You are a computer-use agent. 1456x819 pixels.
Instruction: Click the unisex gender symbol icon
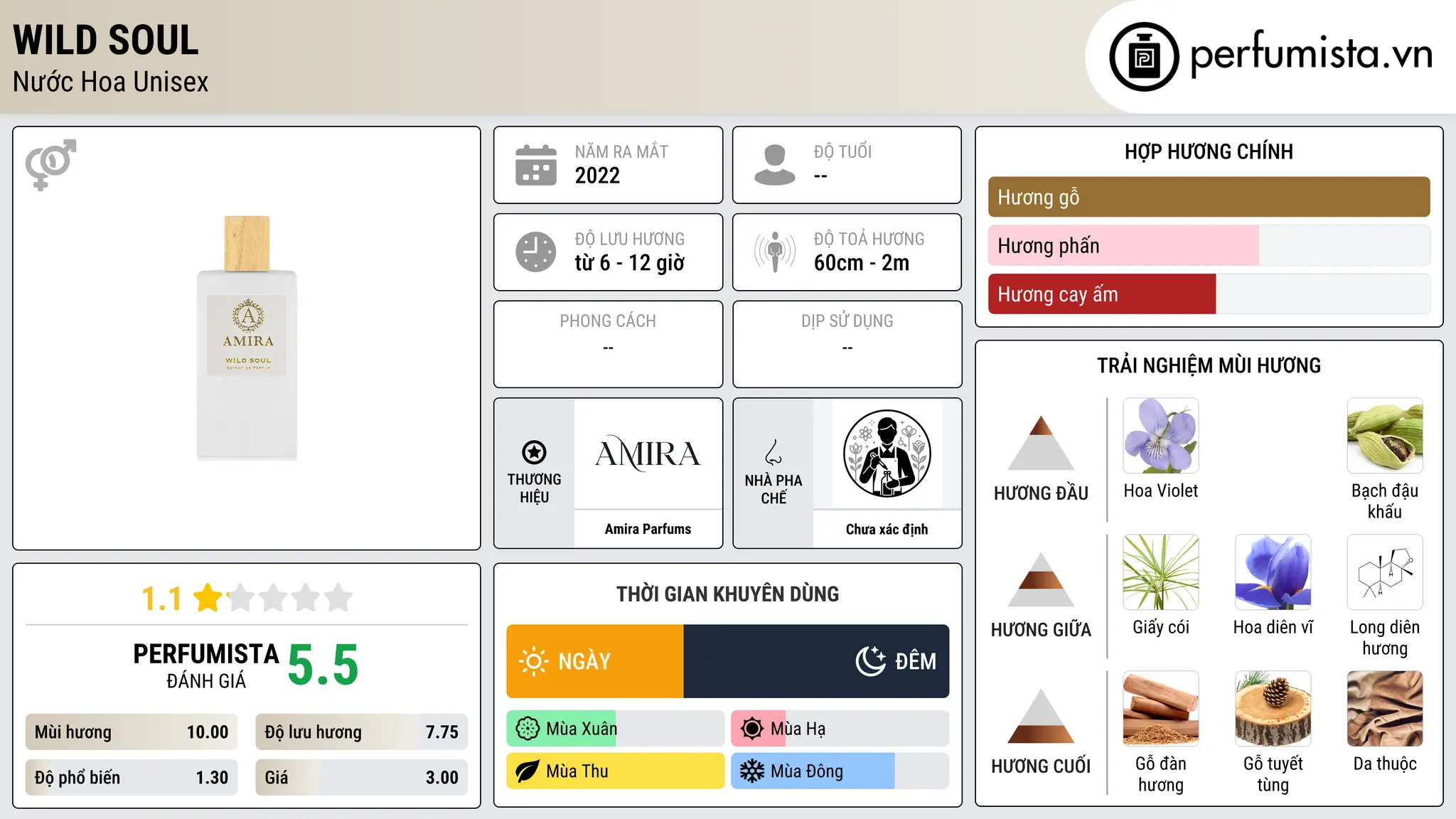tap(50, 164)
